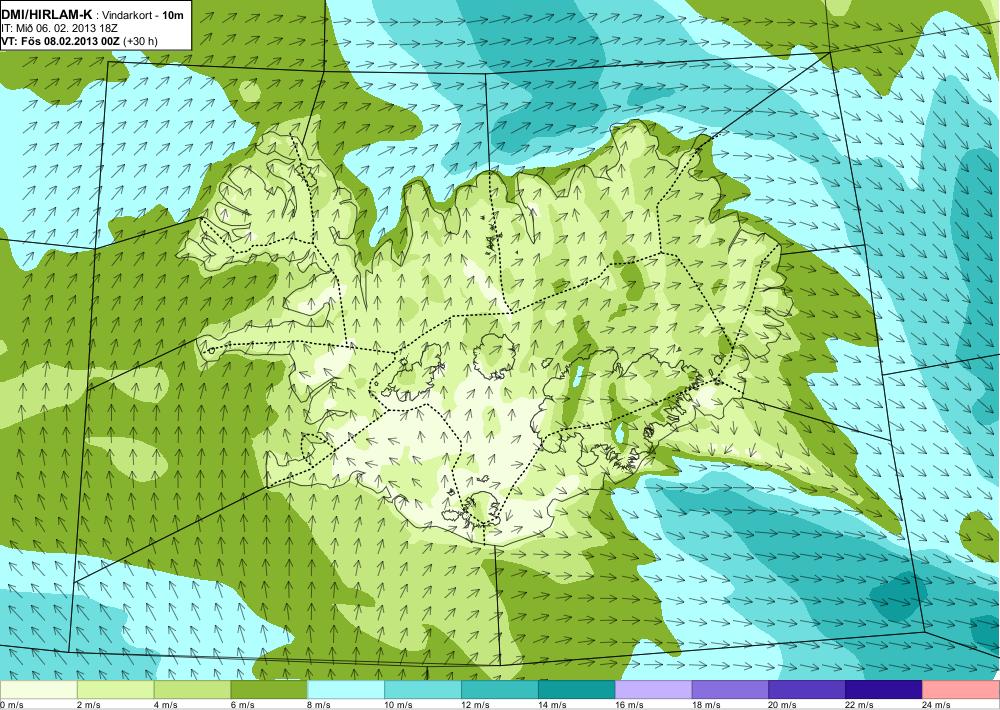Pick the medium green 4–6 m/s legend swatch
Viewport: 1000px width, 710px height.
[x=192, y=690]
